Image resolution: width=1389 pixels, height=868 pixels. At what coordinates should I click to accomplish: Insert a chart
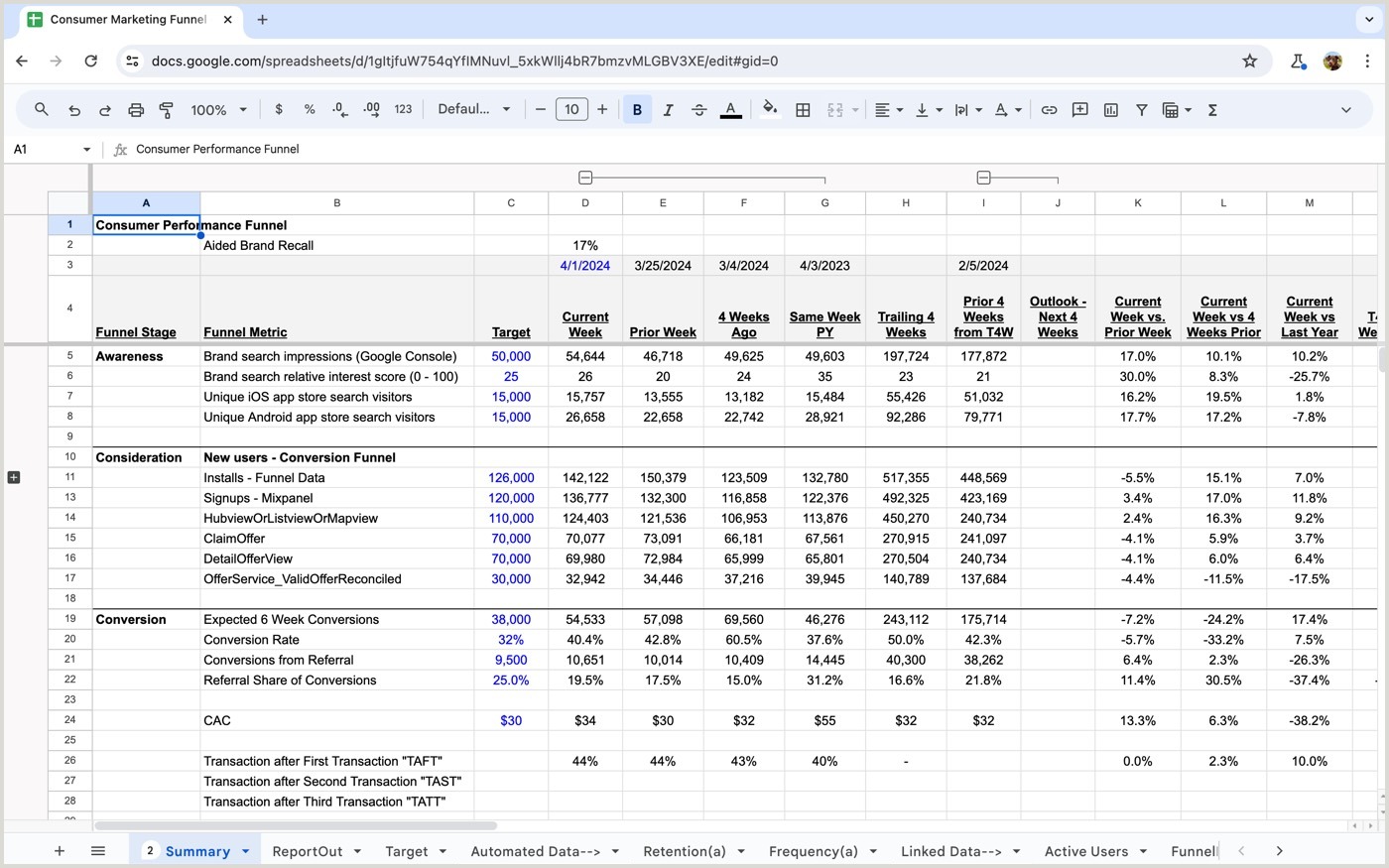1111,110
